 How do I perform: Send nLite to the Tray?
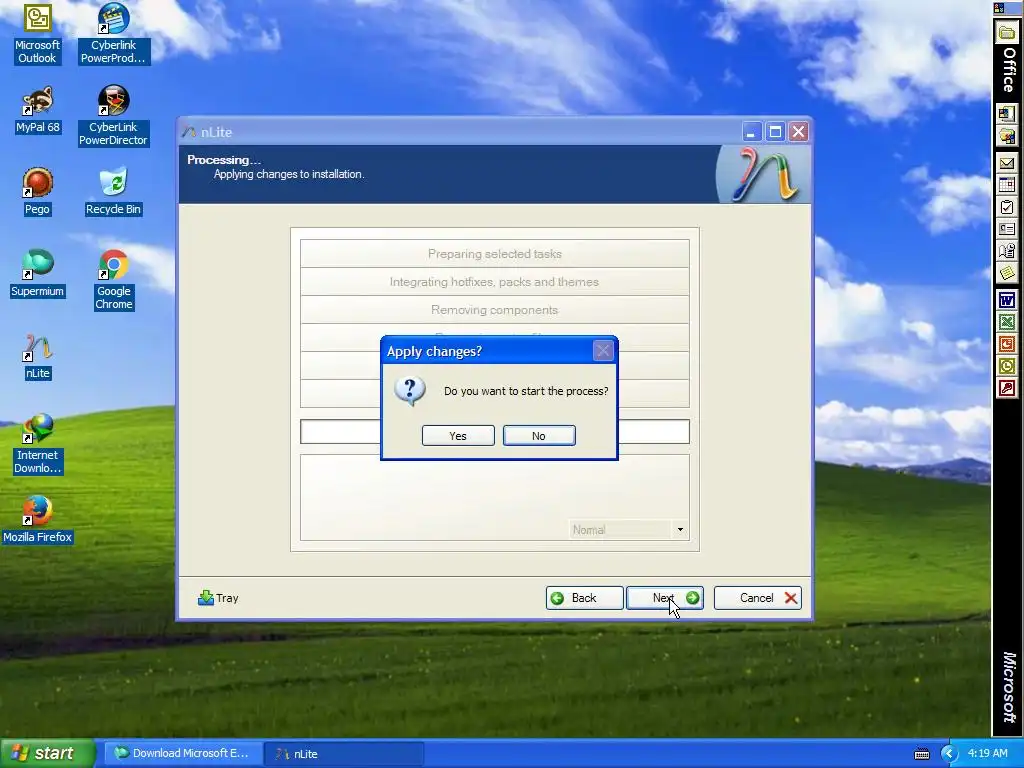[218, 598]
